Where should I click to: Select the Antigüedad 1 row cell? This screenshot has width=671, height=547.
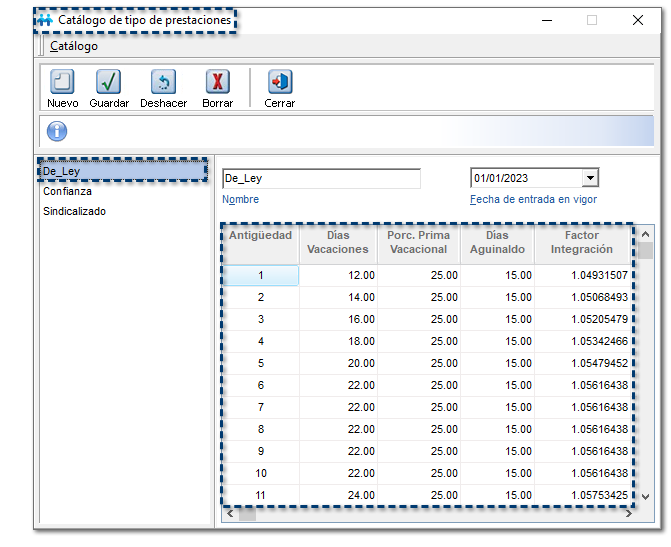click(x=260, y=275)
